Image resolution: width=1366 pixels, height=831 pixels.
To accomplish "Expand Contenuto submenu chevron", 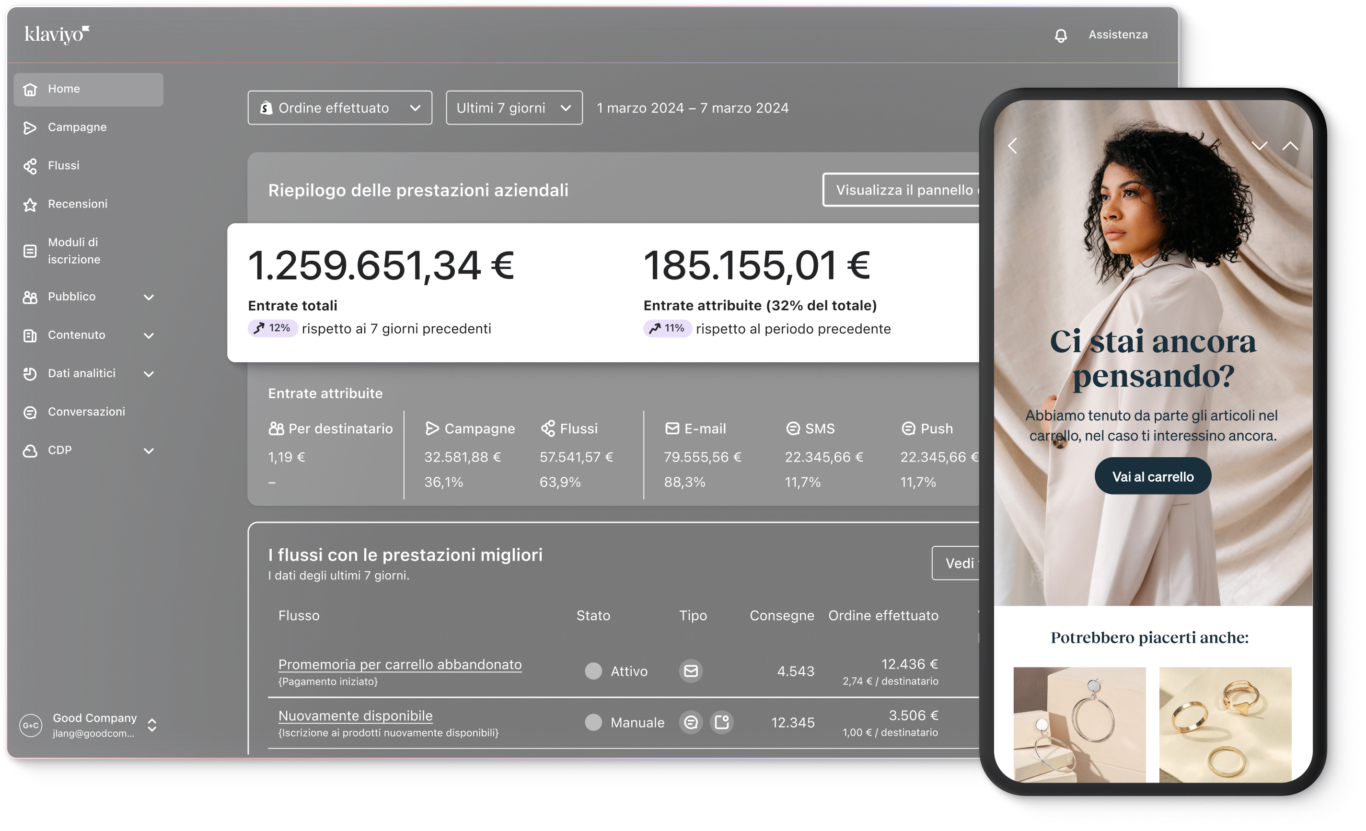I will [149, 335].
